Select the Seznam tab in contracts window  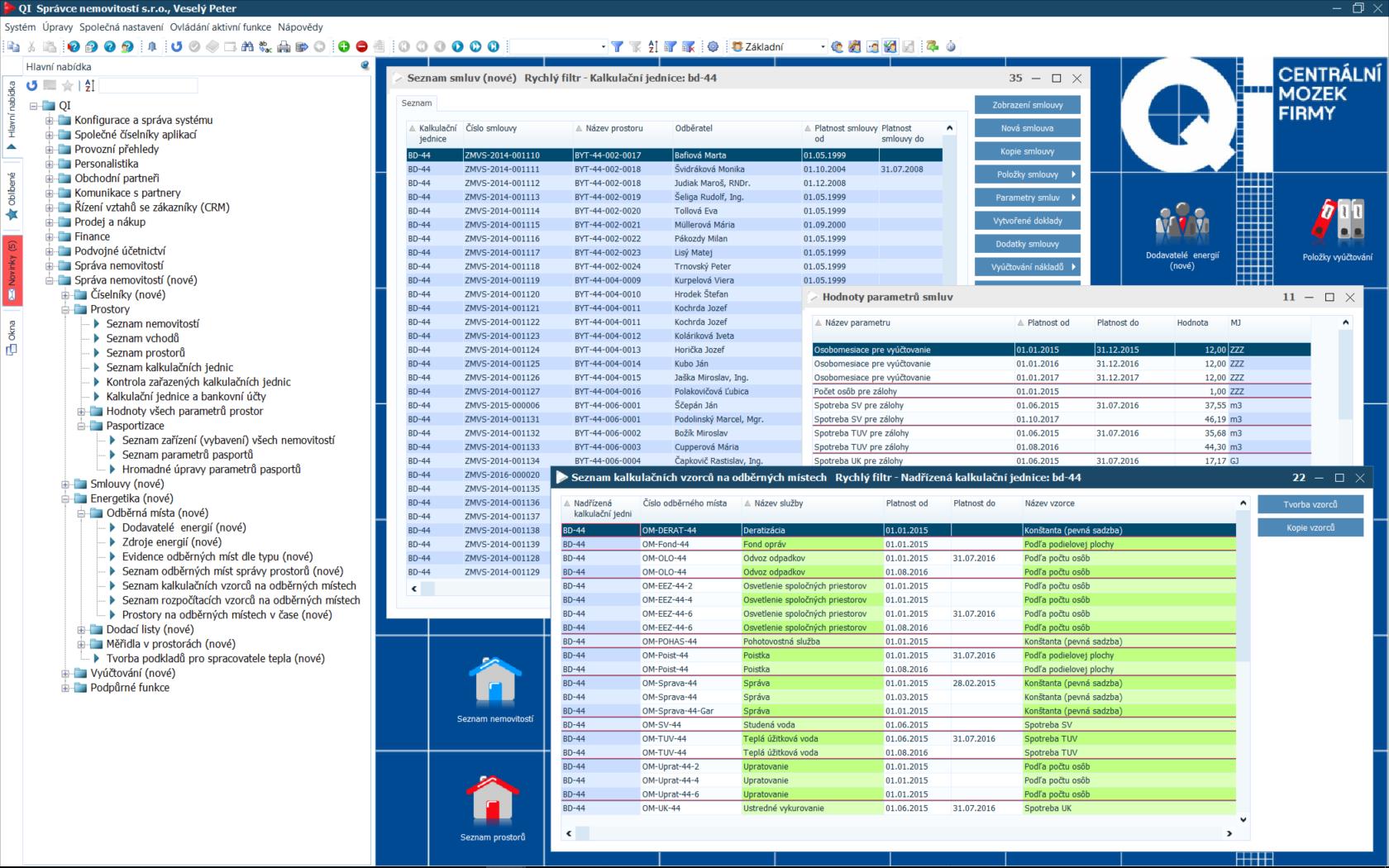pos(417,103)
